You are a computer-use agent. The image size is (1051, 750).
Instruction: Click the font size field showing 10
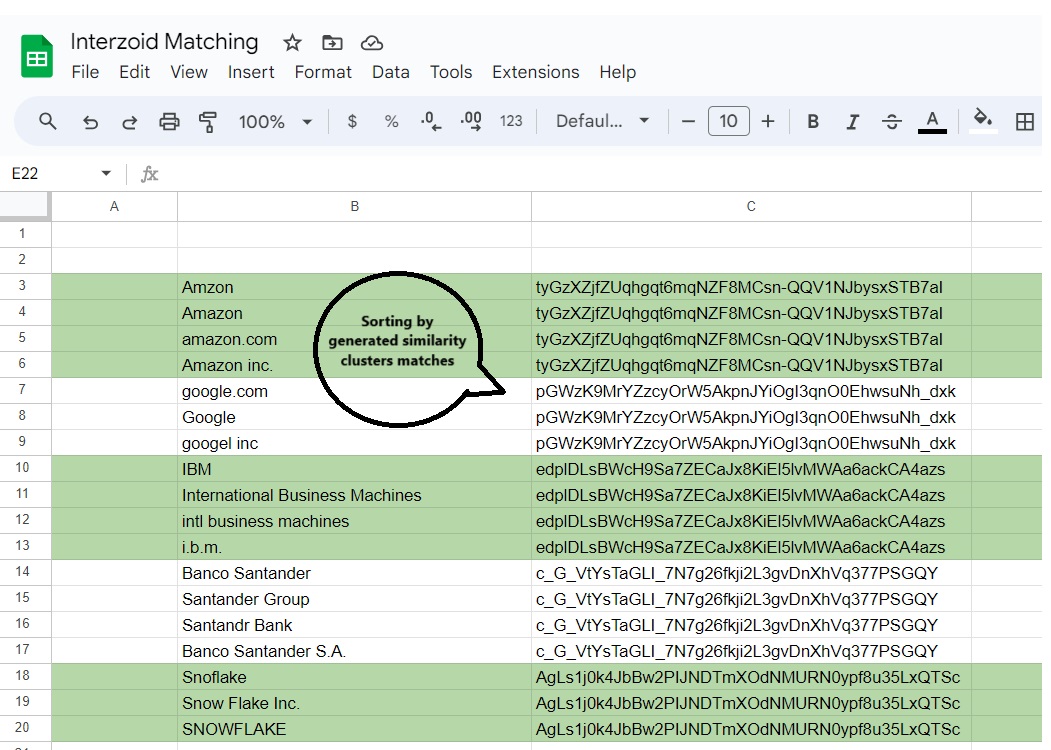point(729,121)
